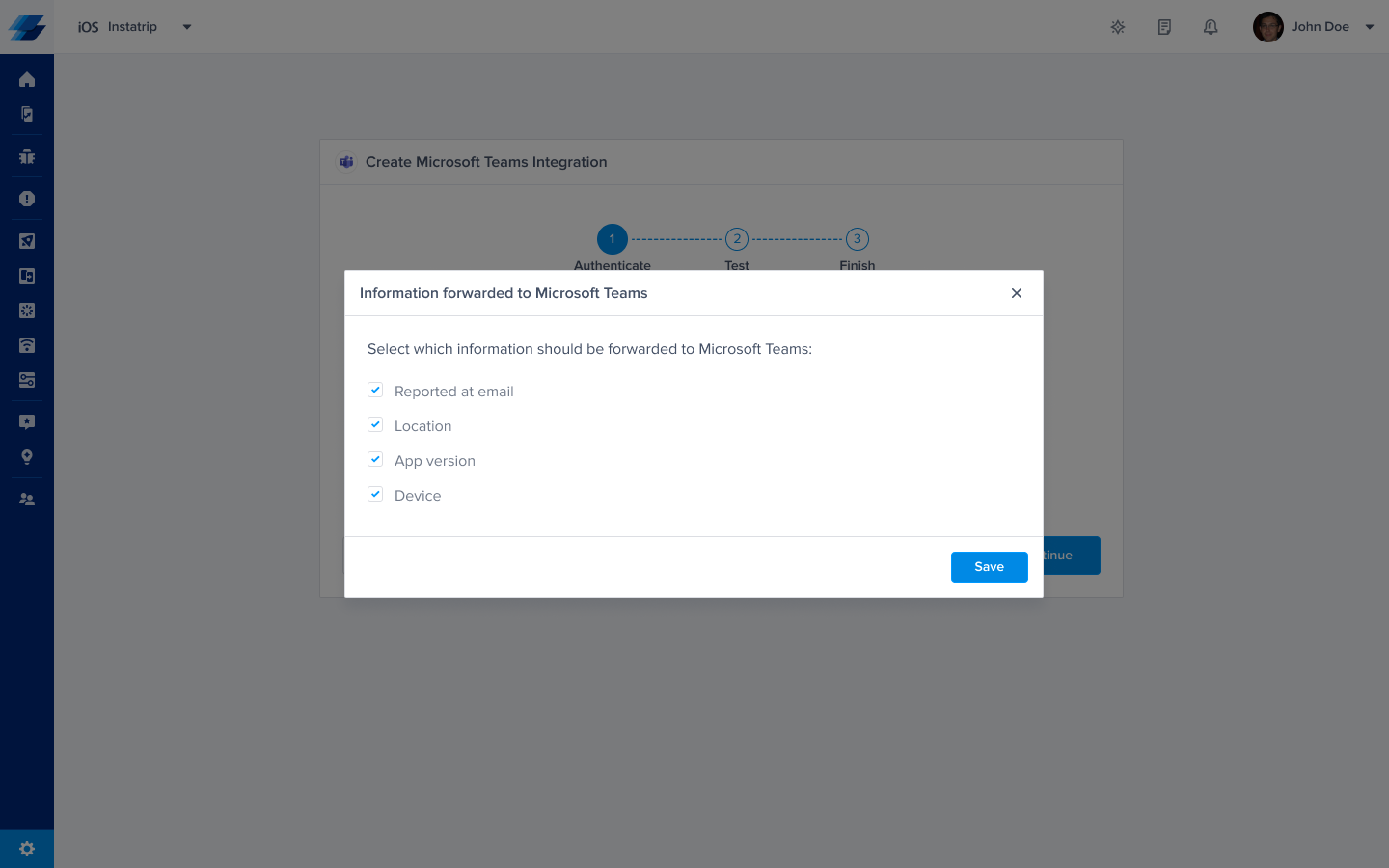Close the Information forwarded dialog
Image resolution: width=1389 pixels, height=868 pixels.
[x=1017, y=293]
